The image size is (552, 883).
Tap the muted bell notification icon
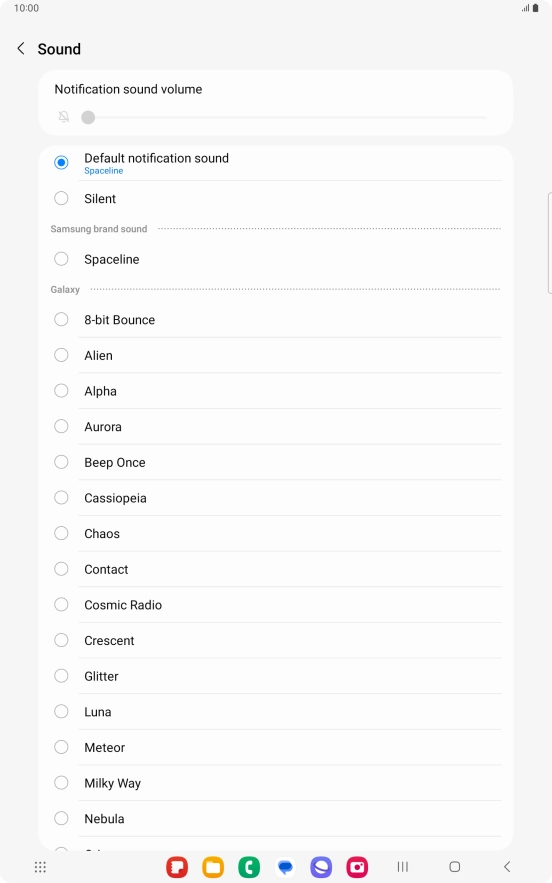point(64,117)
